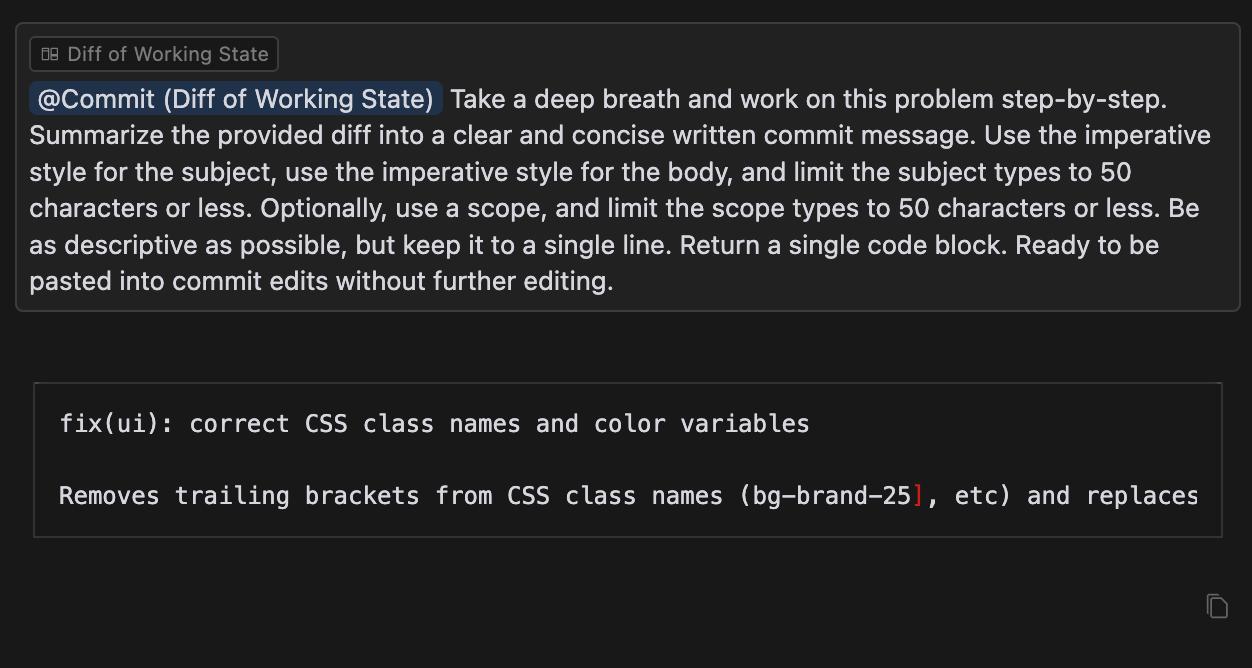This screenshot has height=668, width=1252.
Task: Click the @Commit (Diff of Working State) mention
Action: pos(235,99)
